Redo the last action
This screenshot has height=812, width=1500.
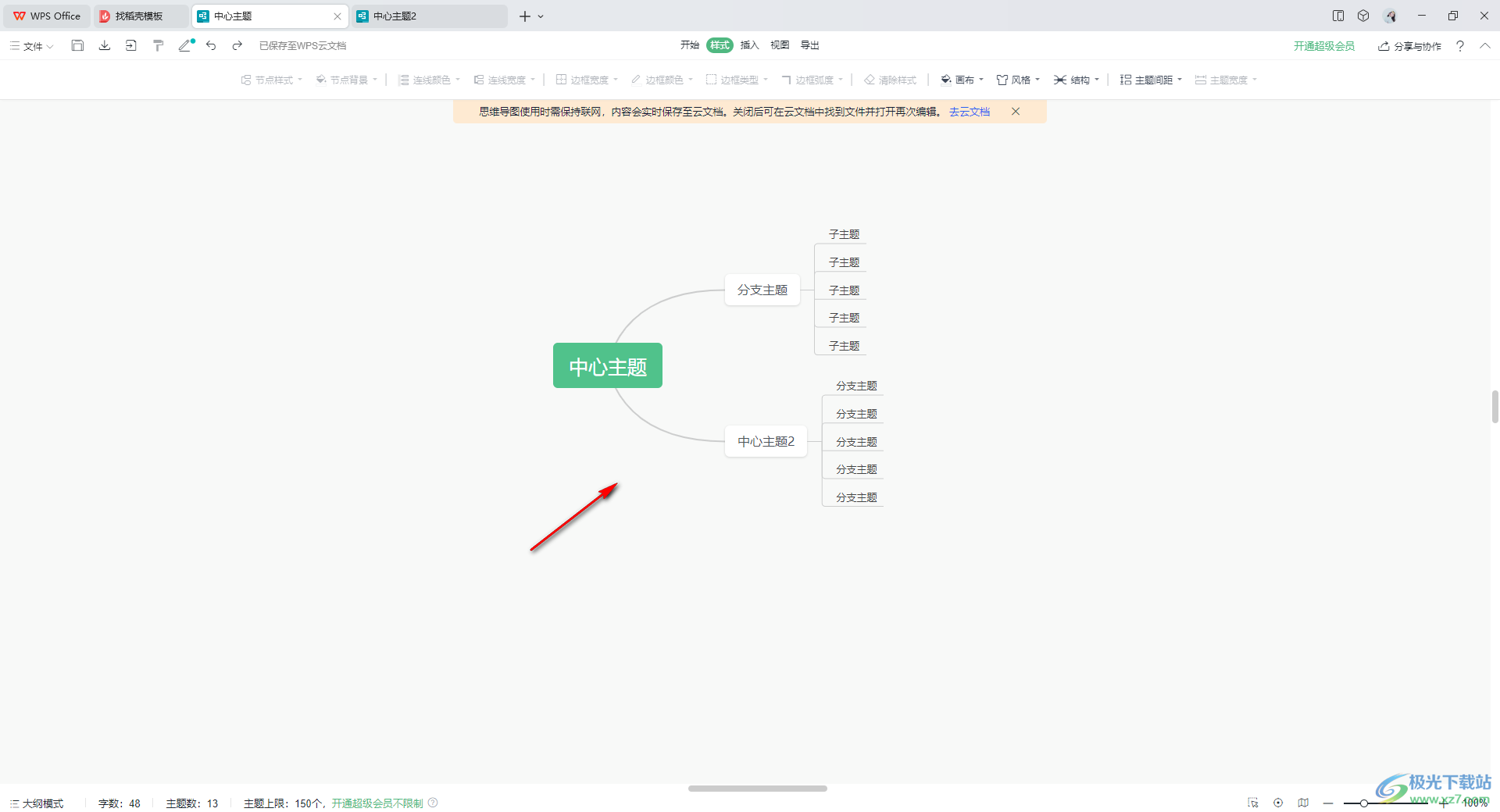[237, 45]
